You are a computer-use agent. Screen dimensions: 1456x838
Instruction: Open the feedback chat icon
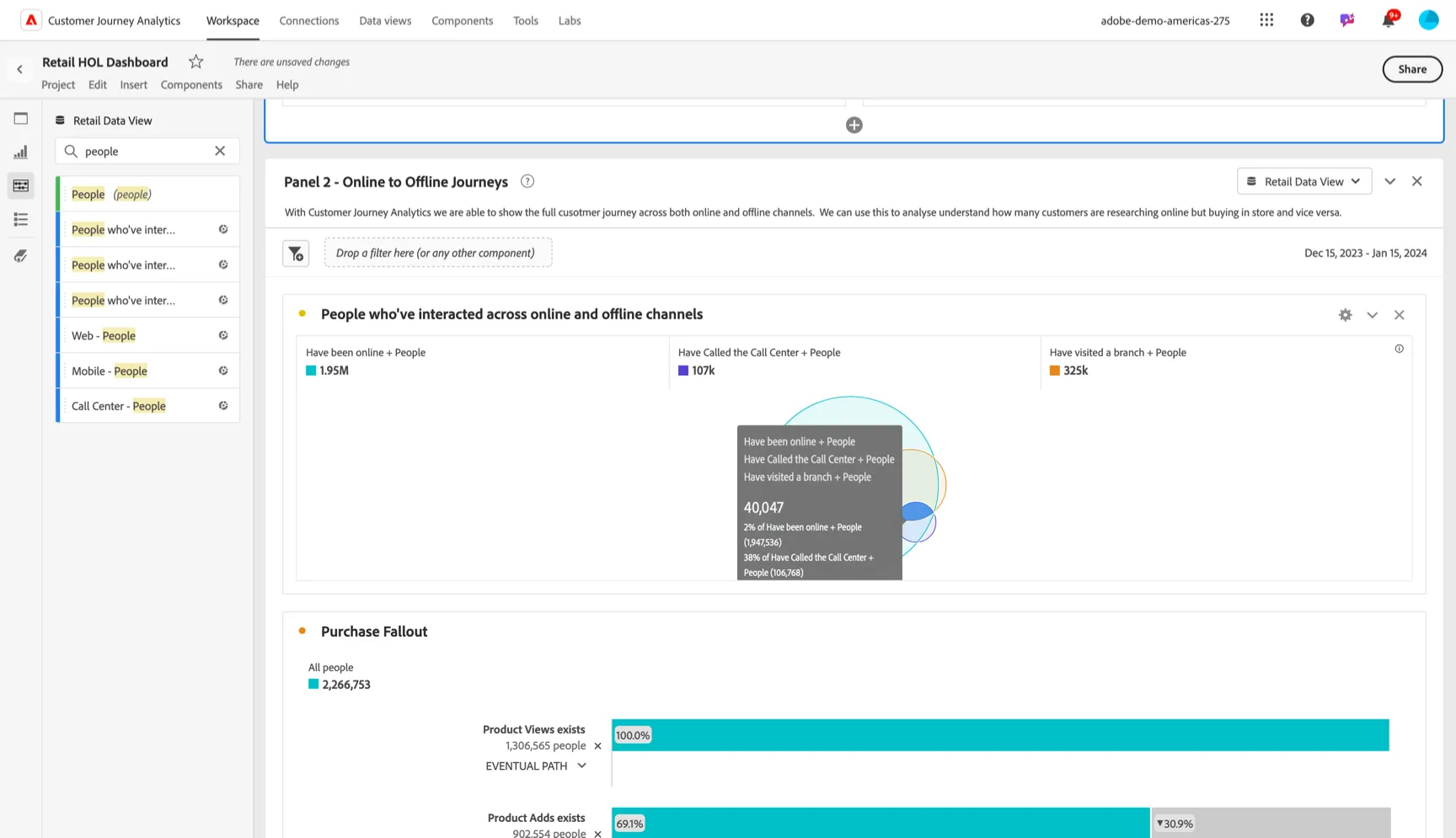pyautogui.click(x=1347, y=20)
